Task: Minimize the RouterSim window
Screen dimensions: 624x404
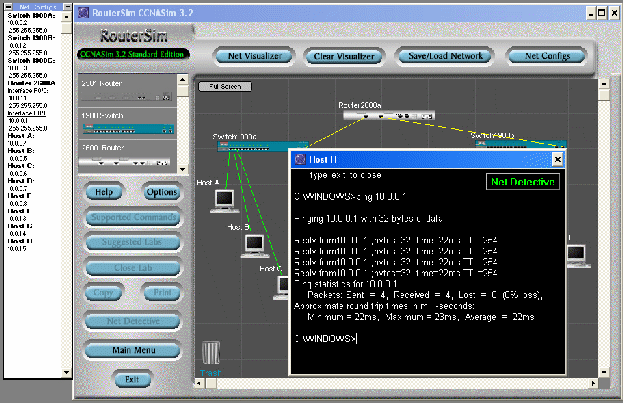Action: pyautogui.click(x=591, y=13)
